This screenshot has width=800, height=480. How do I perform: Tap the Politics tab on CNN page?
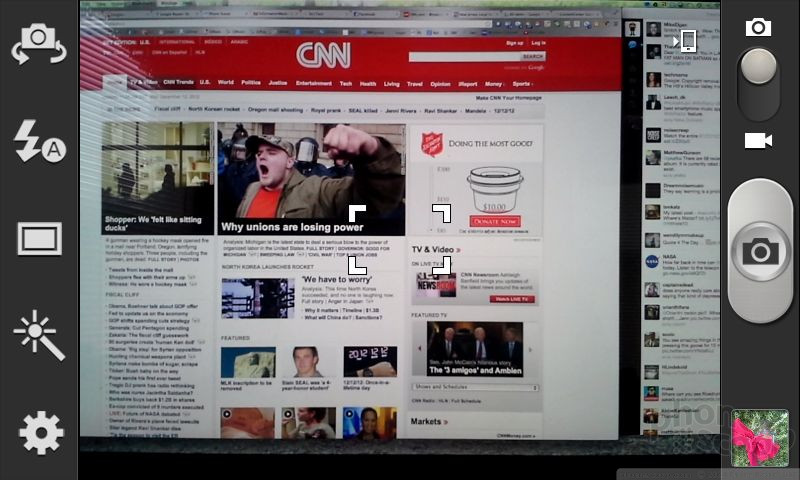point(251,82)
